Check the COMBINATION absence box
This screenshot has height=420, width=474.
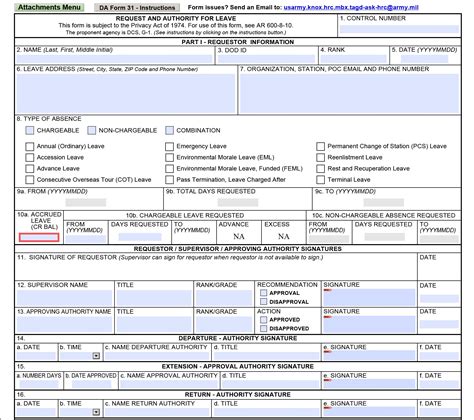tap(169, 130)
